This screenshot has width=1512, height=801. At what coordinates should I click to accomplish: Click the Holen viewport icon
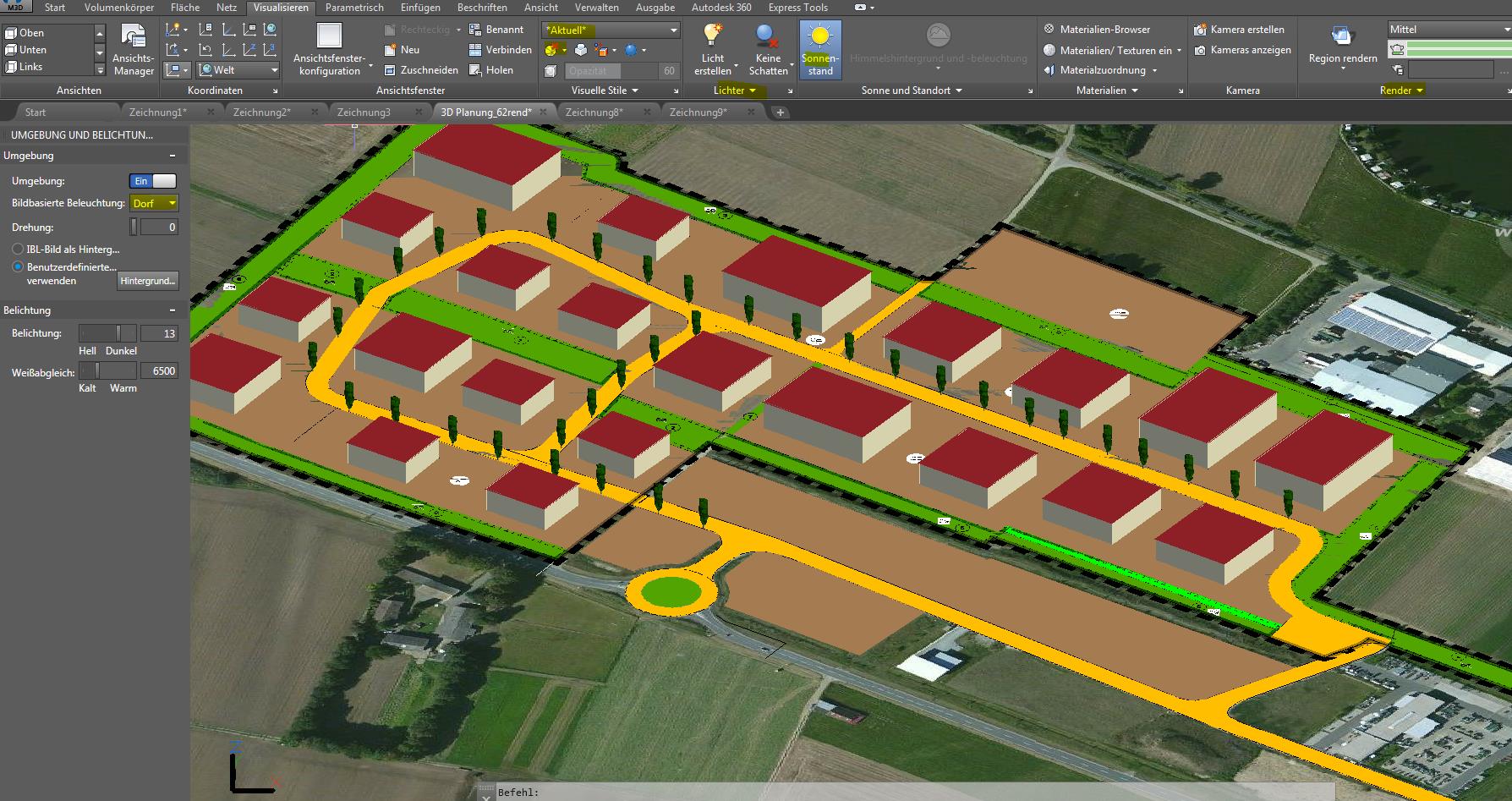475,70
